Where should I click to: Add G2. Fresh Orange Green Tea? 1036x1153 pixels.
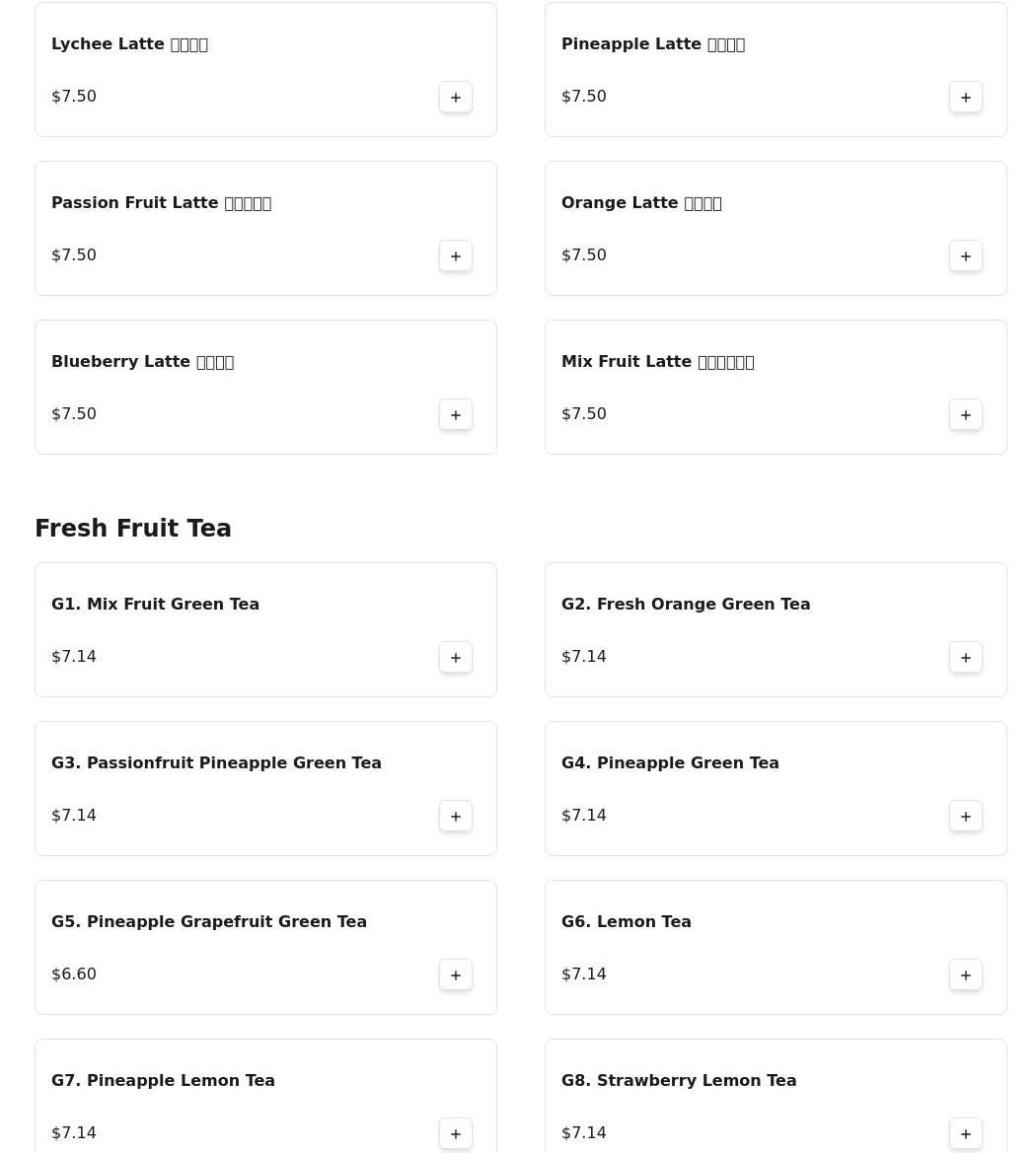tap(966, 658)
